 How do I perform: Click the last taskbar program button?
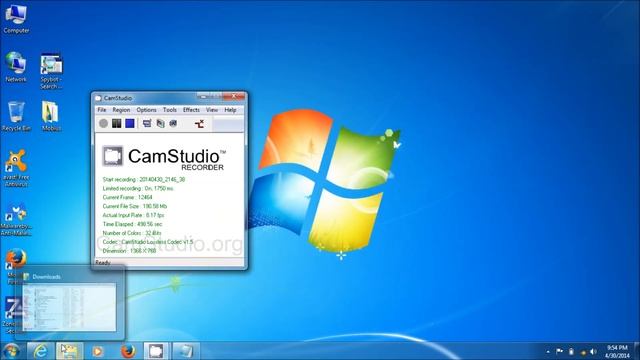tap(186, 351)
